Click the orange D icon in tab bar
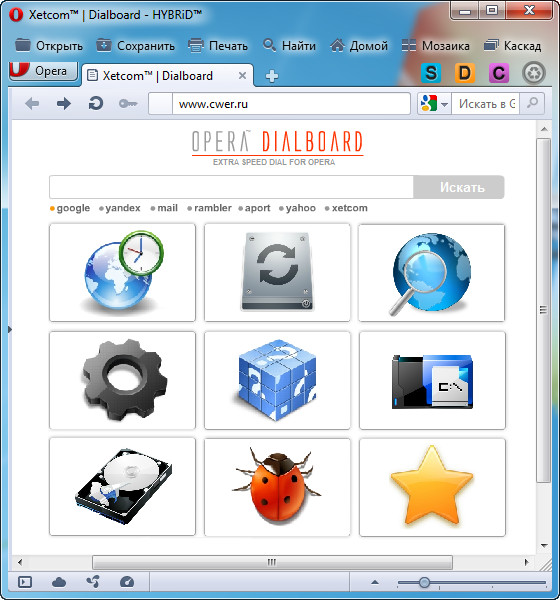 tap(465, 73)
